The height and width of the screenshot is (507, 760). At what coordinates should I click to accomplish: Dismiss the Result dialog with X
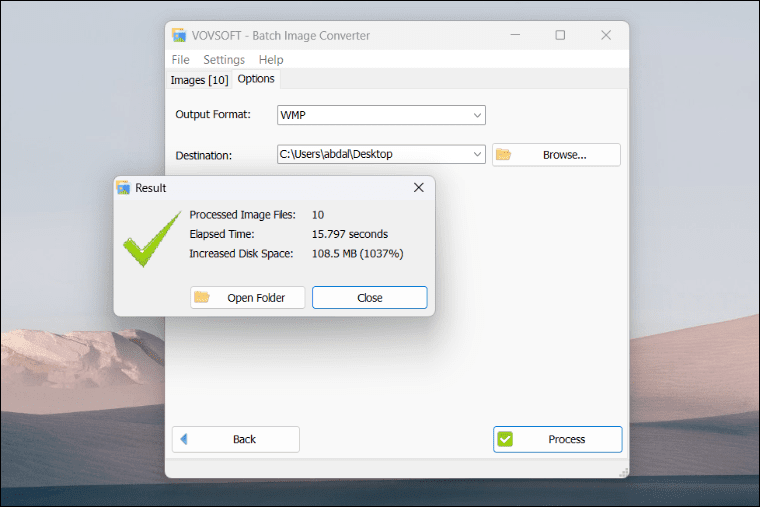(419, 188)
